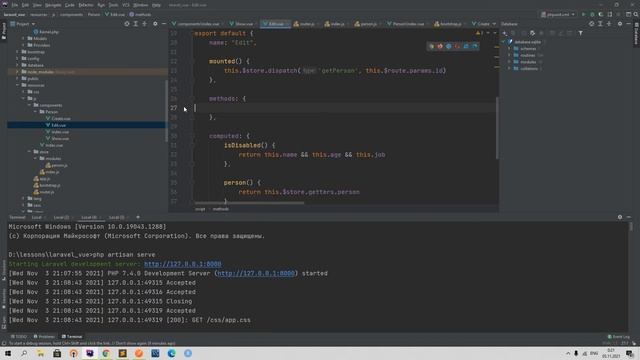Viewport: 640px width, 360px height.
Task: Expand the bootstrap folder
Action: [17, 52]
